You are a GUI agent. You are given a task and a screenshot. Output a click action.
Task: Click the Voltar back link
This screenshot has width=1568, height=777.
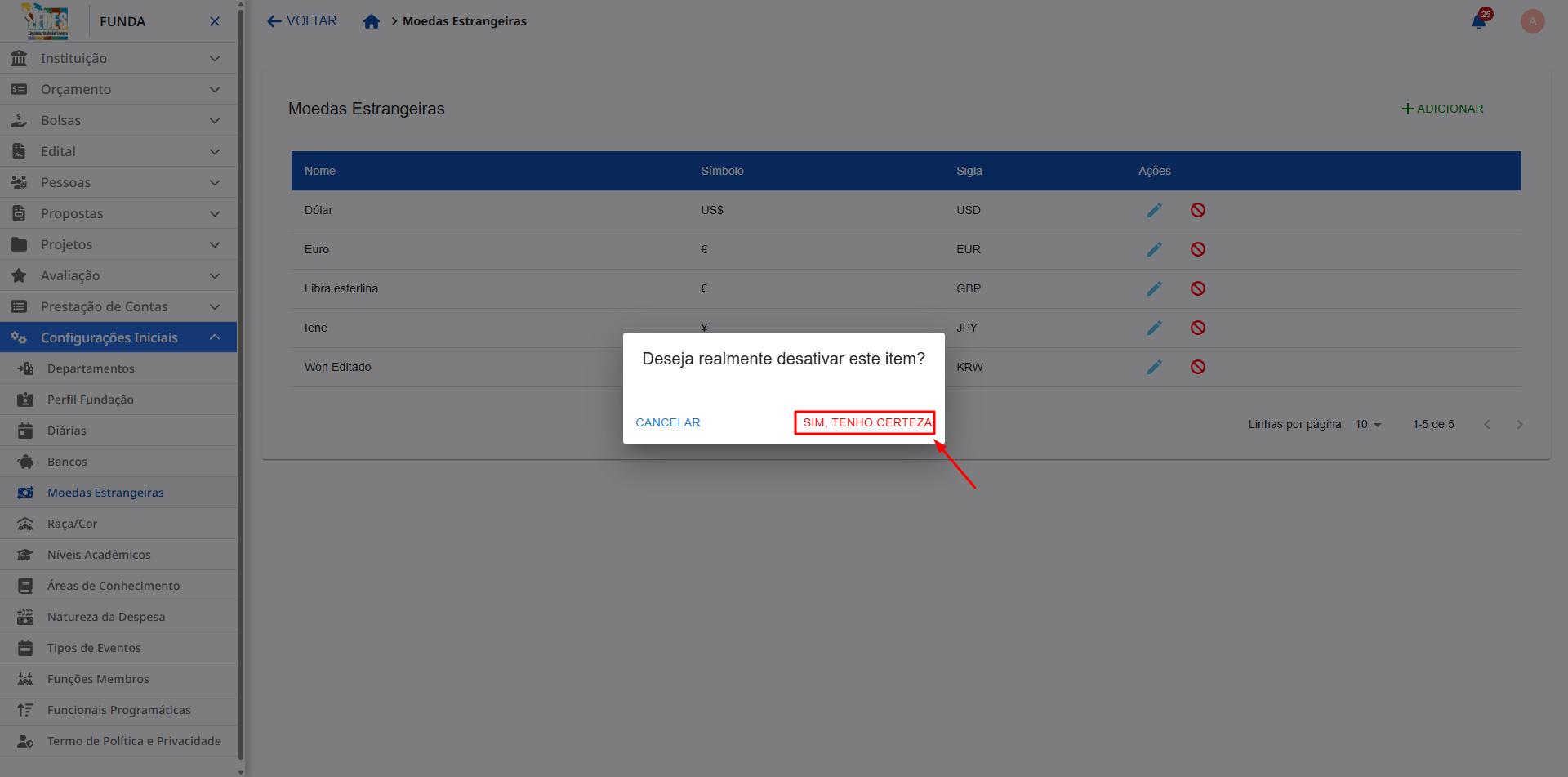tap(302, 21)
